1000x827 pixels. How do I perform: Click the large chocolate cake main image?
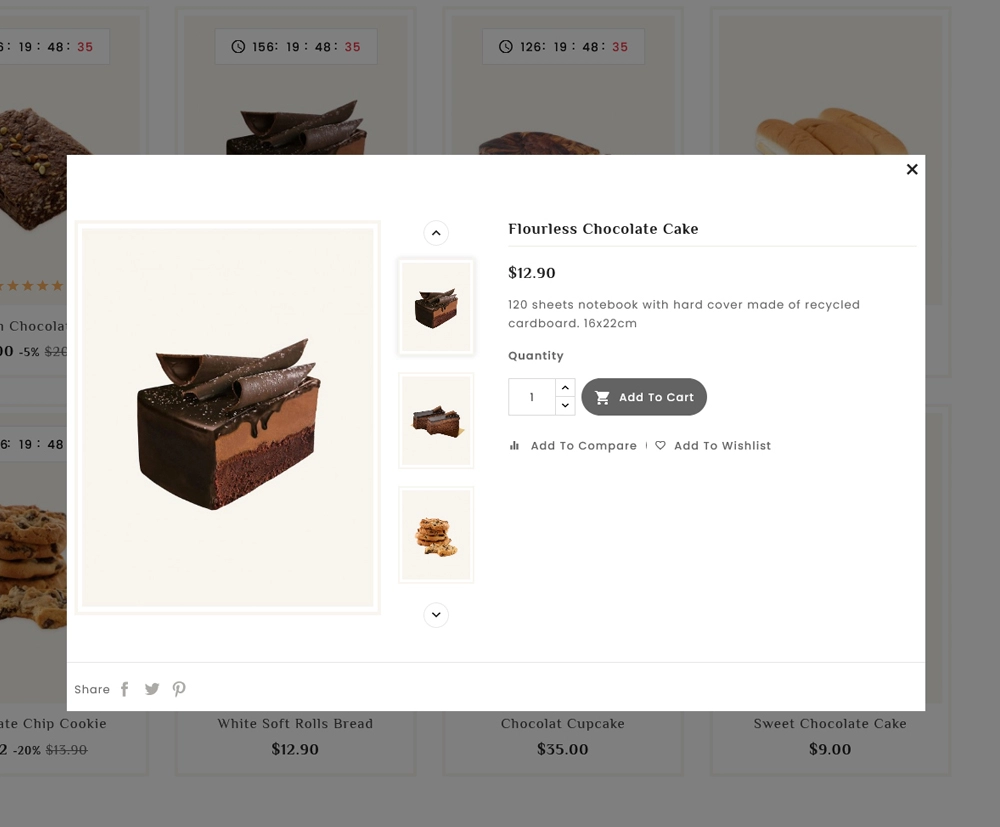(228, 418)
